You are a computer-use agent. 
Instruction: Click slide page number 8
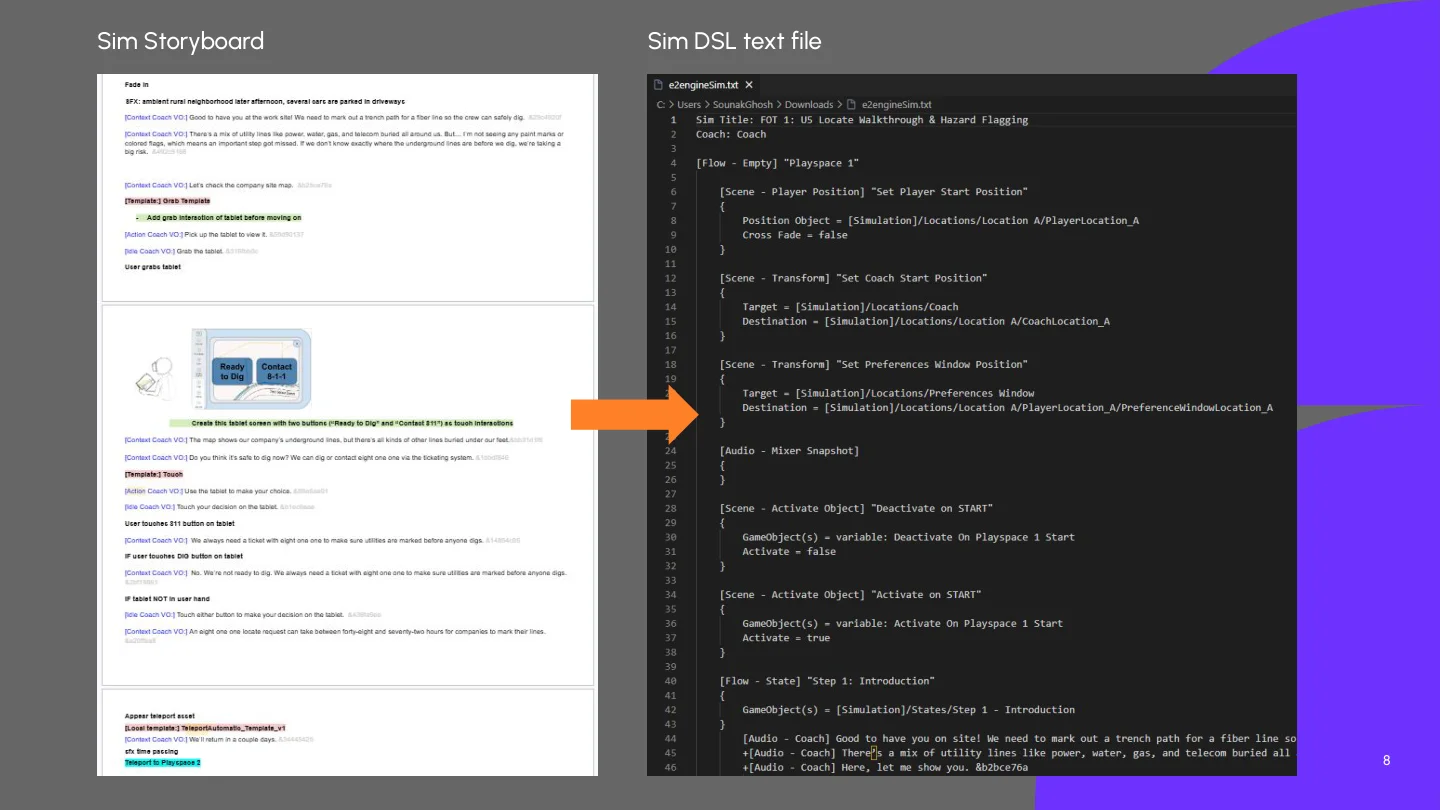tap(1386, 761)
